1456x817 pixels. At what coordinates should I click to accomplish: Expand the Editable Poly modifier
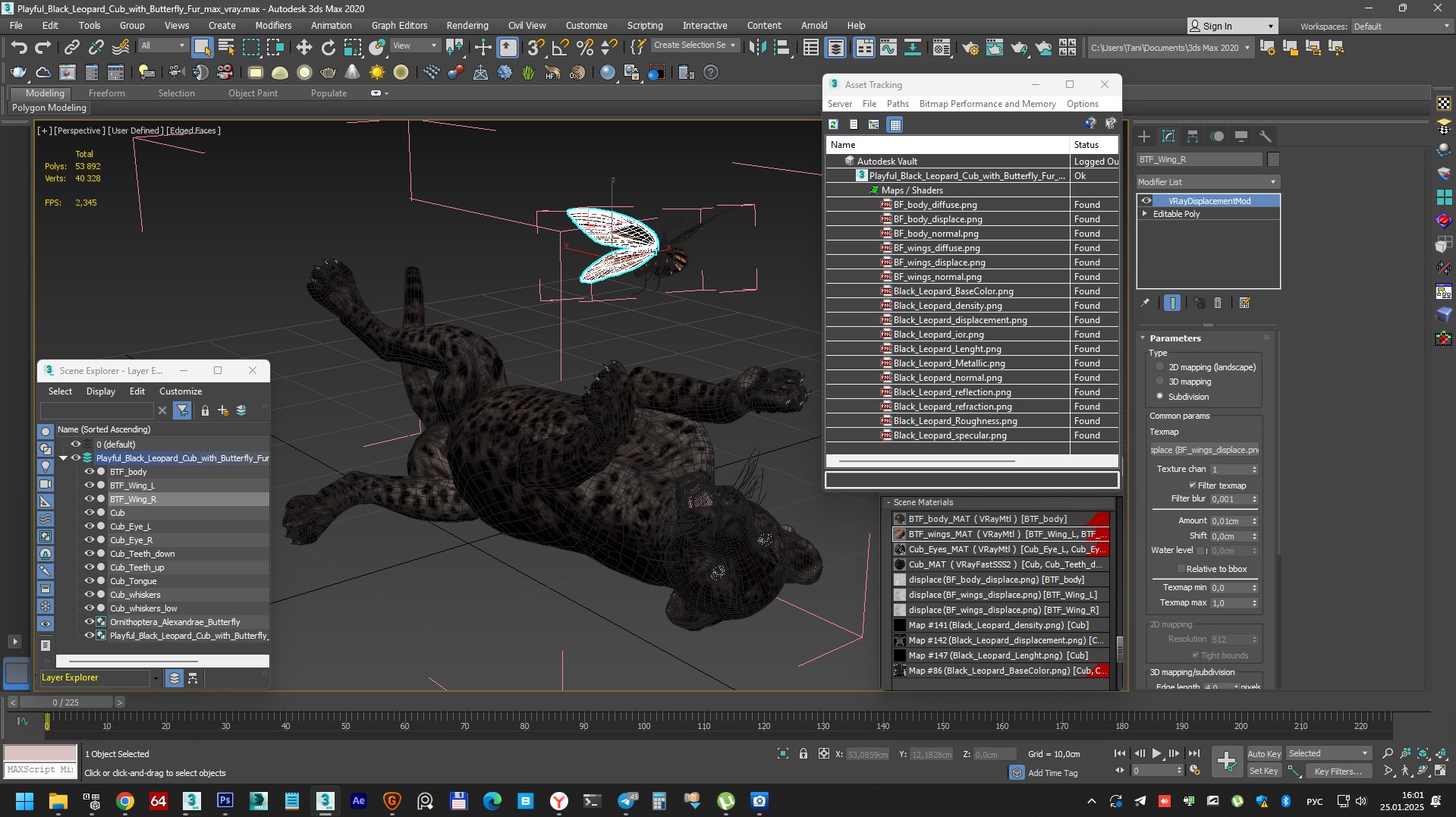[1145, 214]
